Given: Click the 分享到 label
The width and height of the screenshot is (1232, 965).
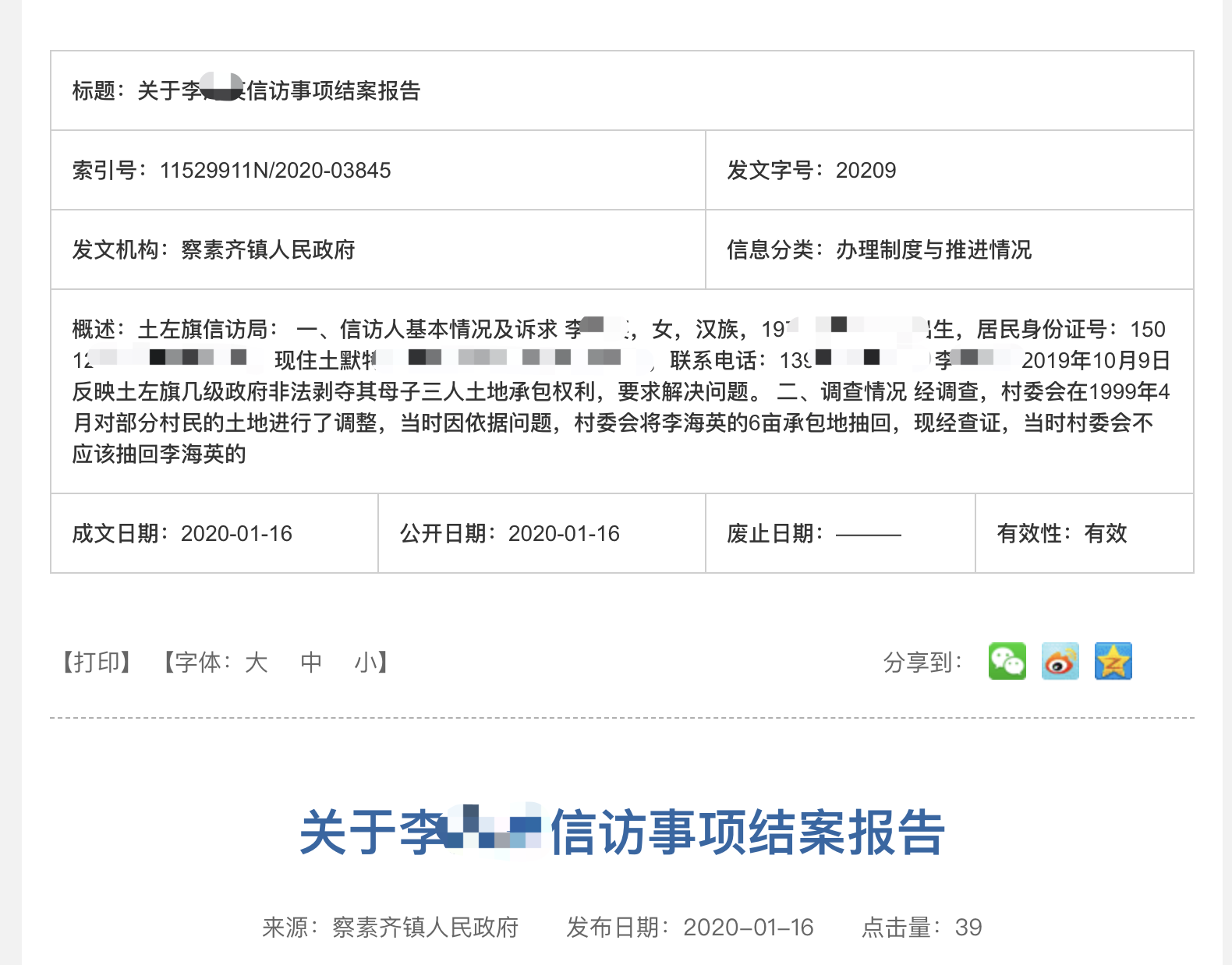Looking at the screenshot, I should tap(922, 663).
